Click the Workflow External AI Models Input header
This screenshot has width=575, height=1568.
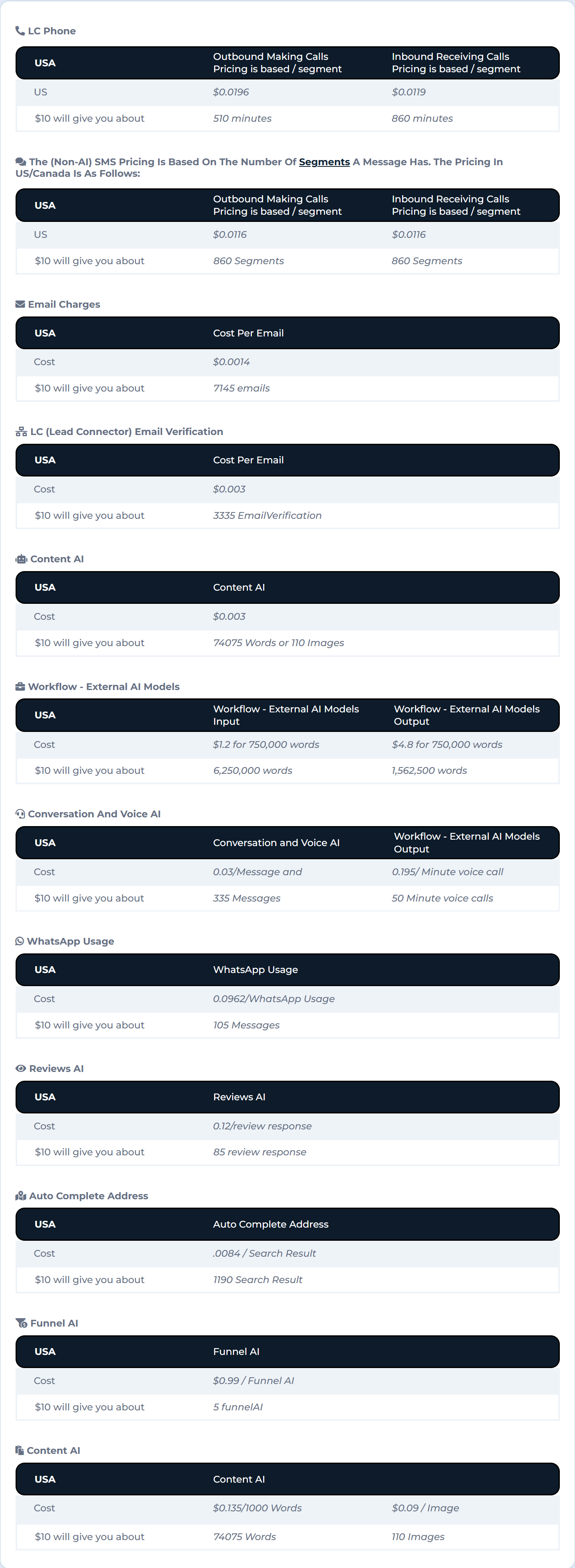tap(286, 715)
